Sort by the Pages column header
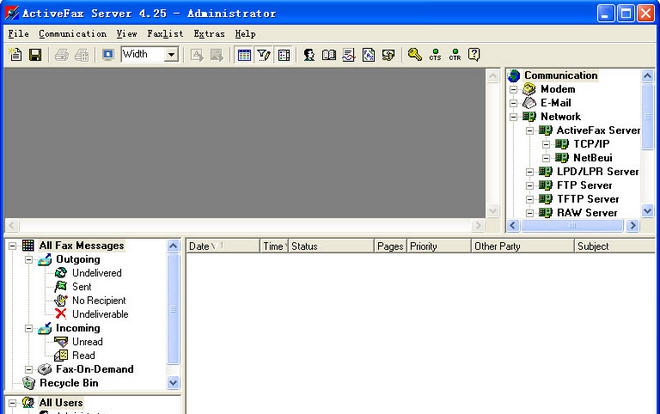 tap(390, 246)
